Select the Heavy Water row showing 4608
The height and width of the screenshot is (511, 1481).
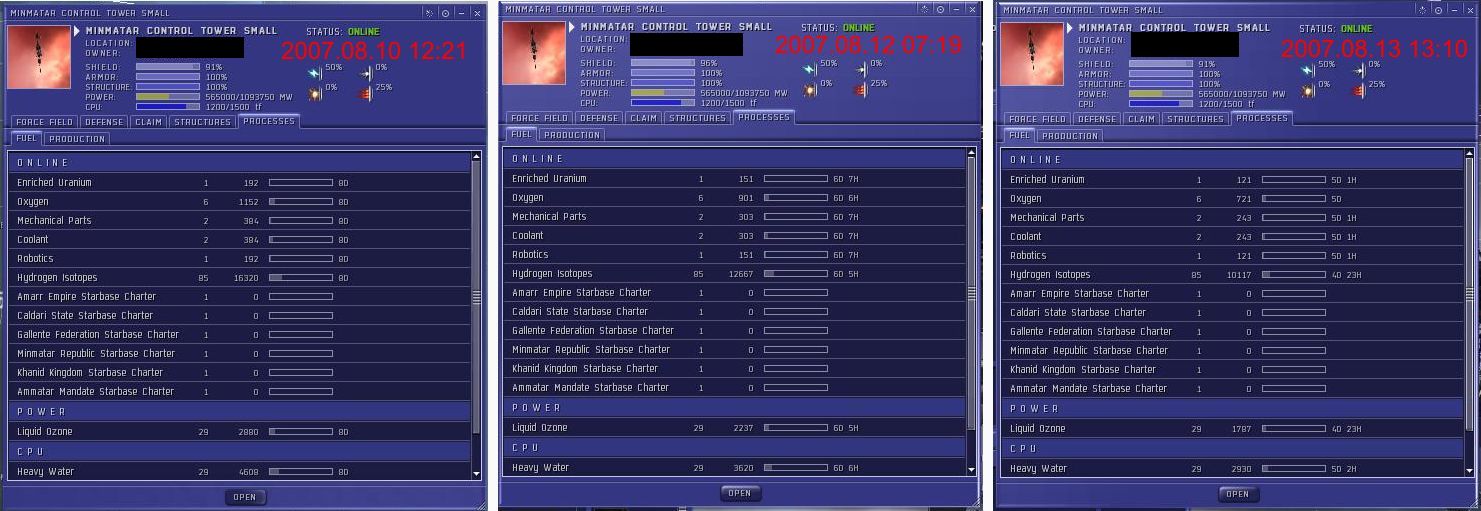tap(239, 472)
